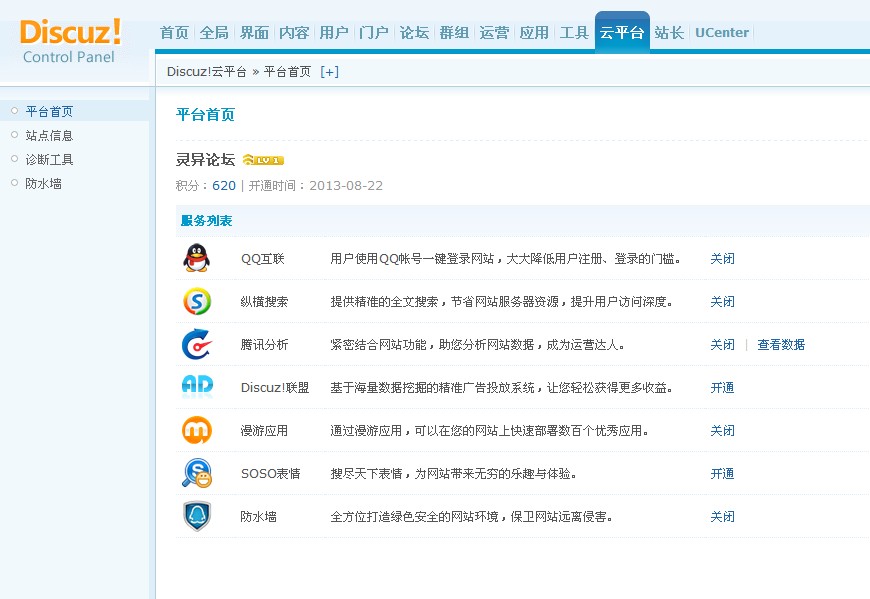Expand the [+] shortcut in breadcrumb
This screenshot has width=870, height=599.
click(x=329, y=72)
